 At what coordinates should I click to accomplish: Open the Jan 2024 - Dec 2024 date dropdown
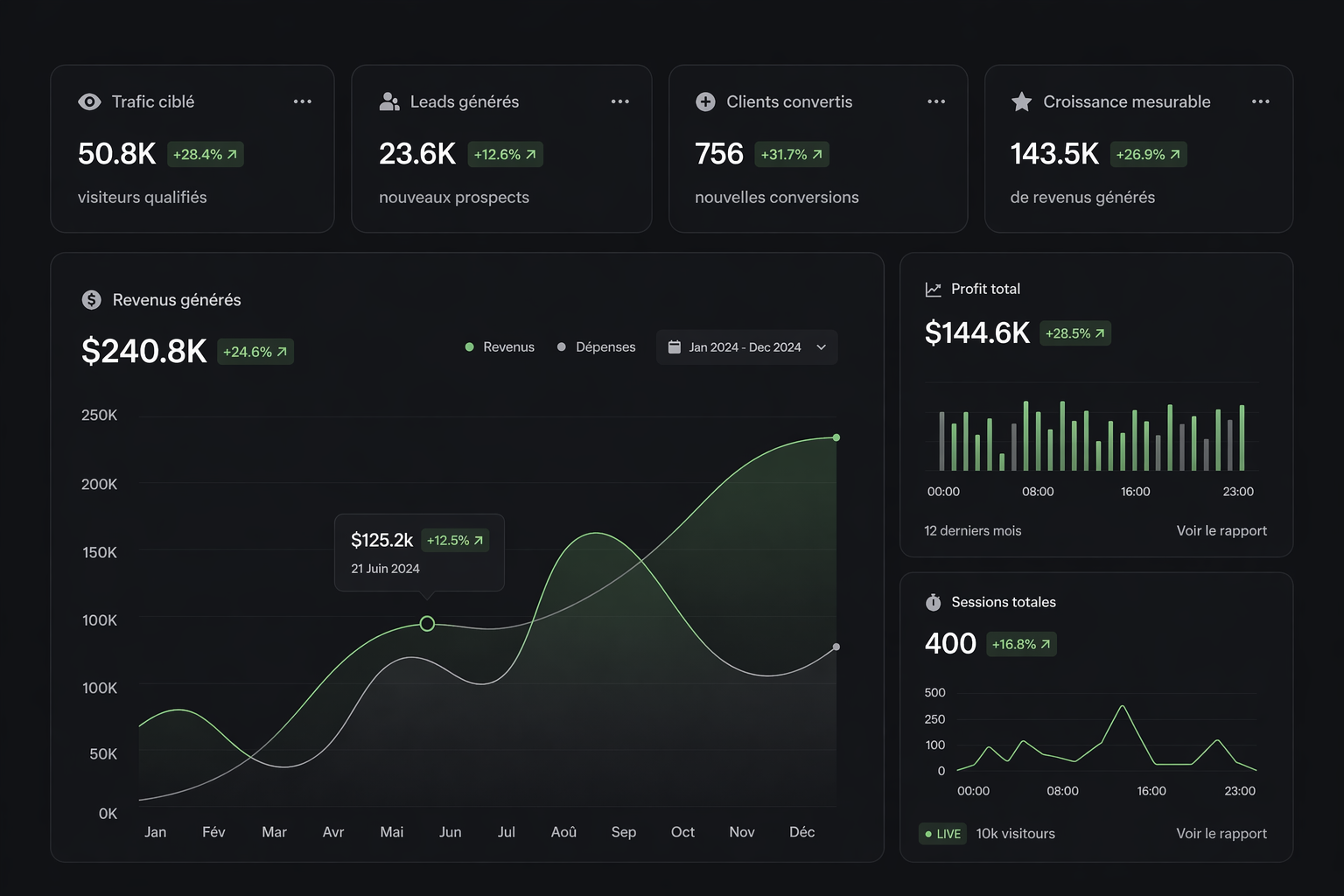(x=747, y=347)
